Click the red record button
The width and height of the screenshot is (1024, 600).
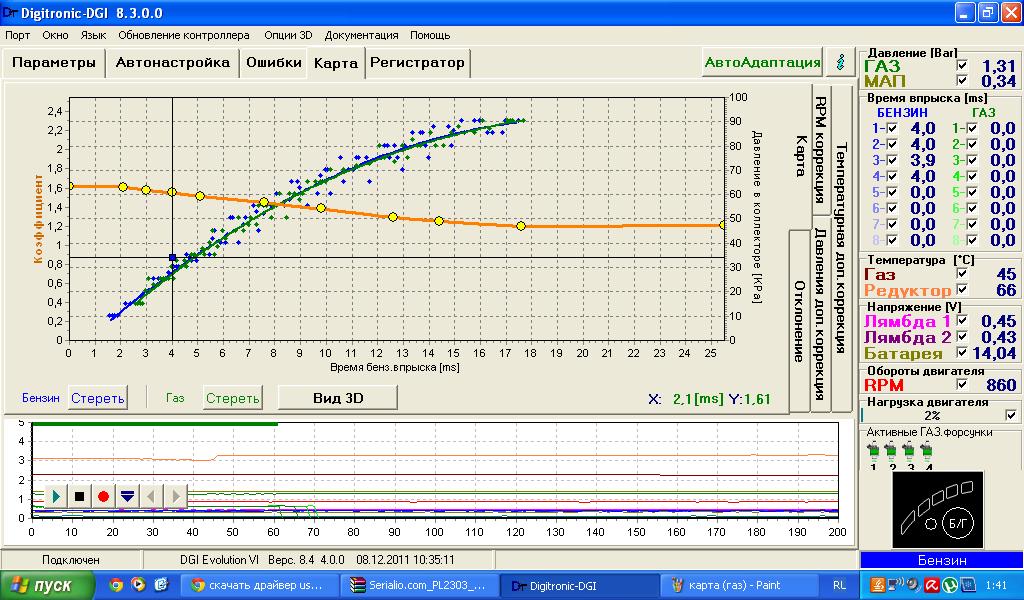click(x=103, y=495)
